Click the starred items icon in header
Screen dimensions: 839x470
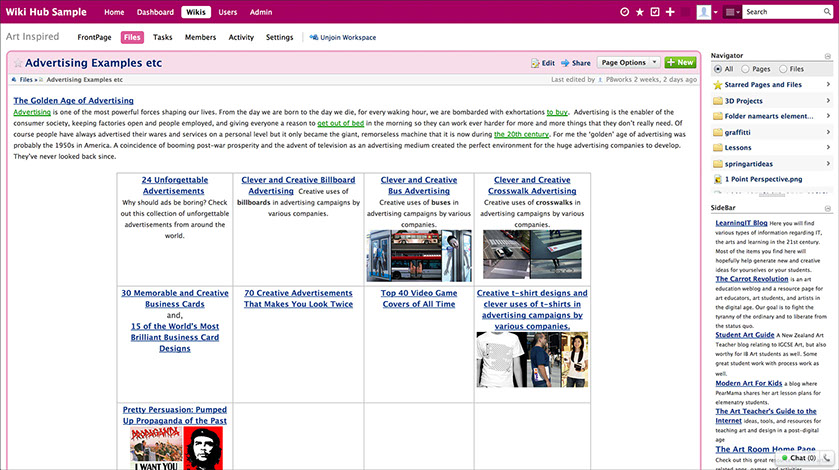tap(640, 12)
